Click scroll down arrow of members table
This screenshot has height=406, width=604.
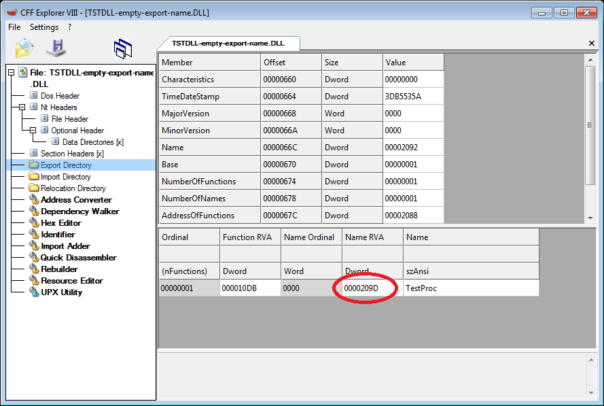click(590, 218)
